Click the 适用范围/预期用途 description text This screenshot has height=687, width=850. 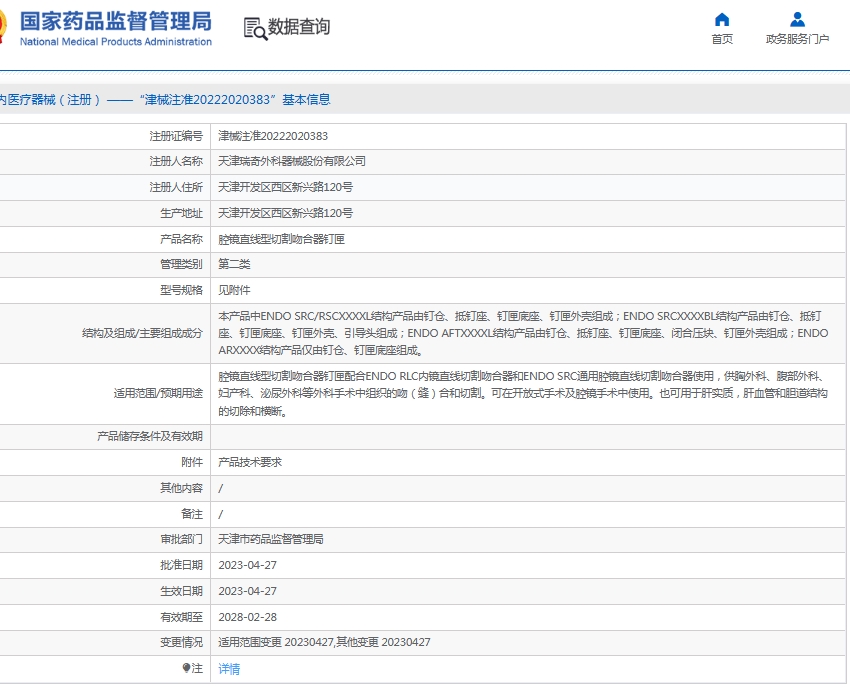click(x=523, y=394)
